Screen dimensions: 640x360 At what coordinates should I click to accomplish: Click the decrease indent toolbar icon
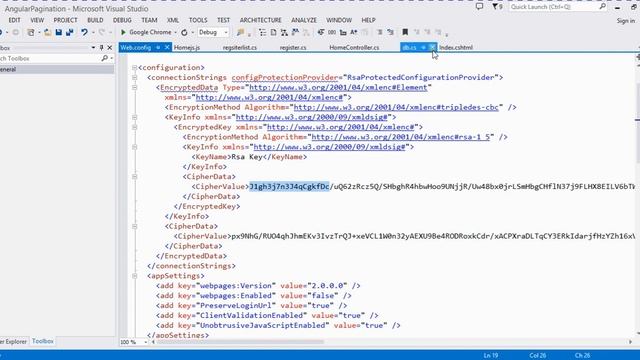tap(379, 32)
